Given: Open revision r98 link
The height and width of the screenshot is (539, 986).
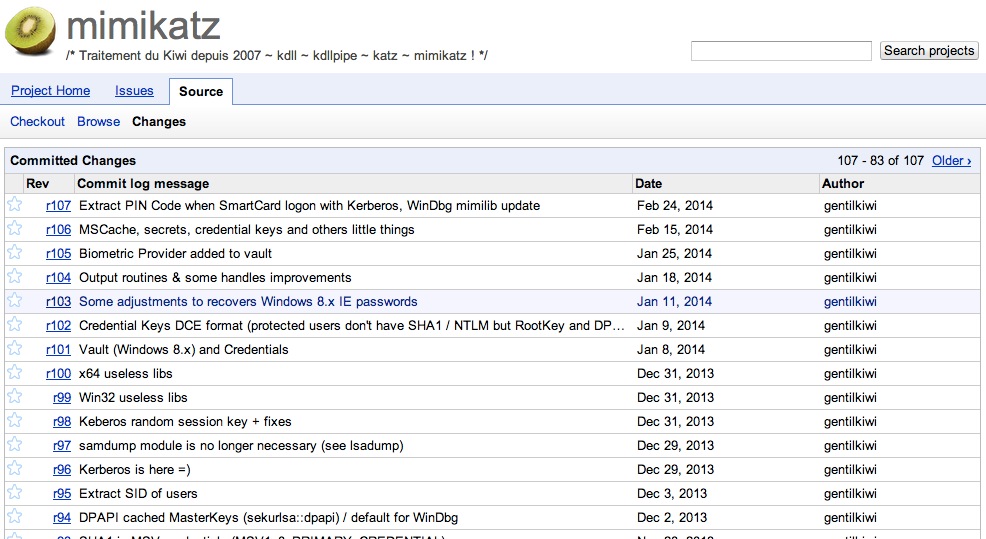Looking at the screenshot, I should (x=62, y=421).
